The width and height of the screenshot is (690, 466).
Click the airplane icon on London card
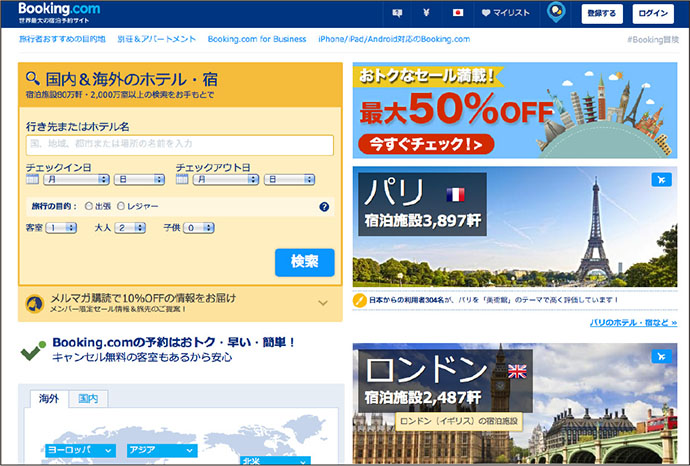tap(661, 356)
